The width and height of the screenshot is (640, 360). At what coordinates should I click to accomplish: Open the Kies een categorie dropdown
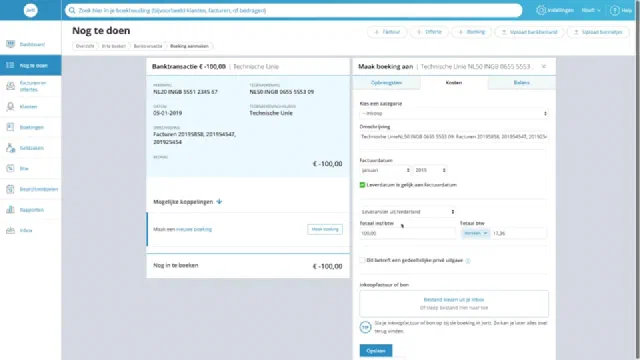pos(454,113)
